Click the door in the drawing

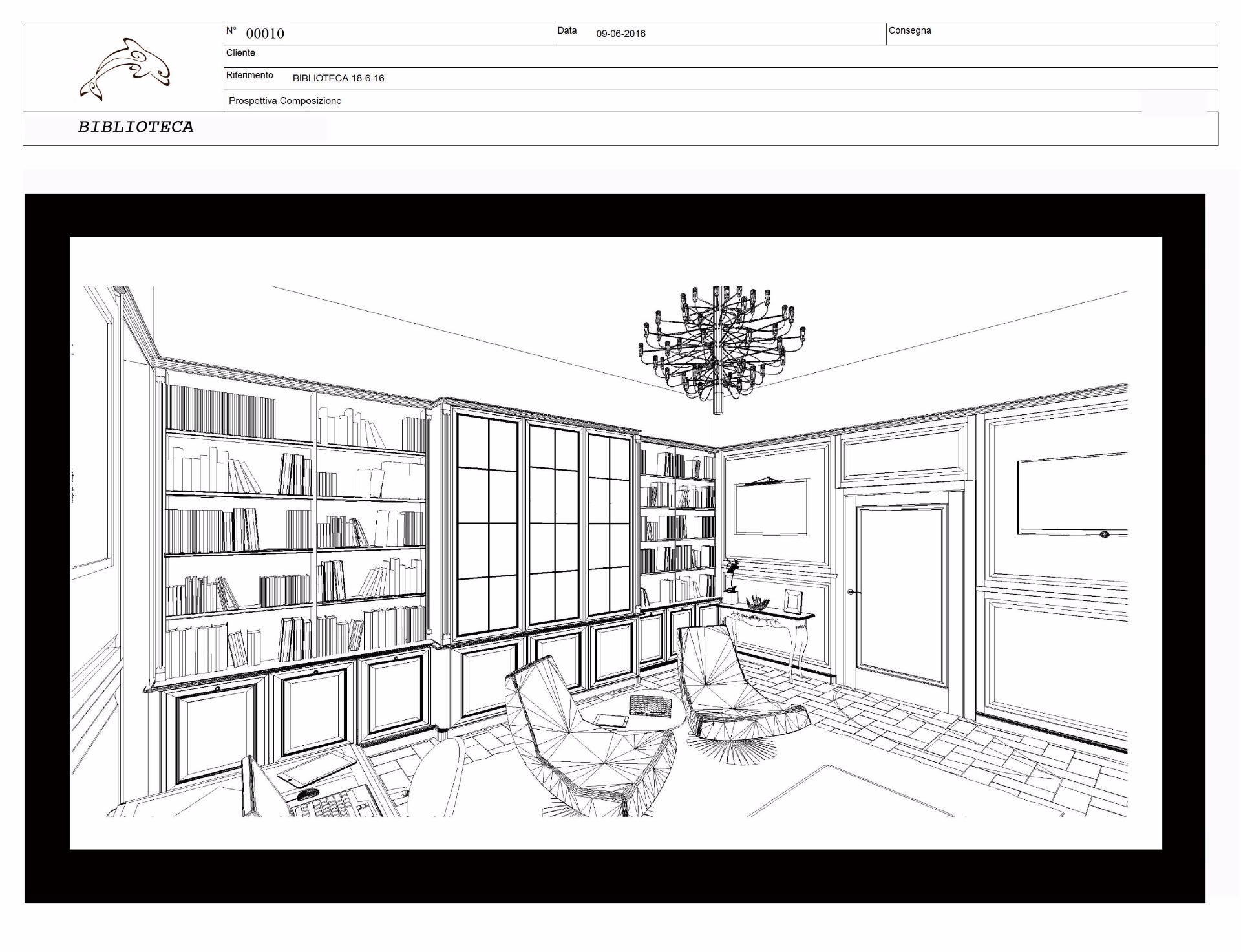[902, 596]
